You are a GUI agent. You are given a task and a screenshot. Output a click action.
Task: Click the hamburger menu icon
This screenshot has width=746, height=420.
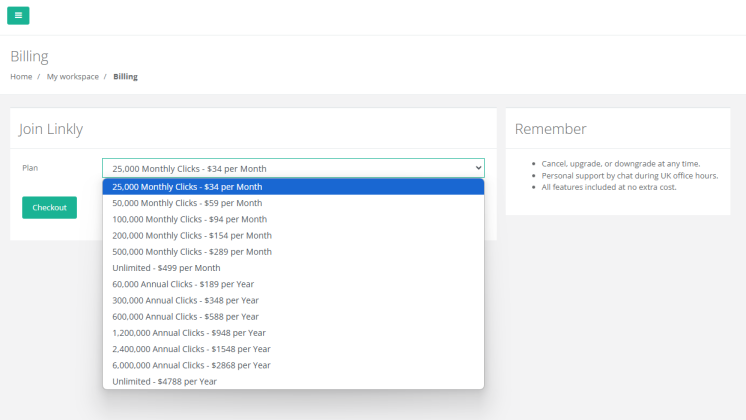(18, 16)
